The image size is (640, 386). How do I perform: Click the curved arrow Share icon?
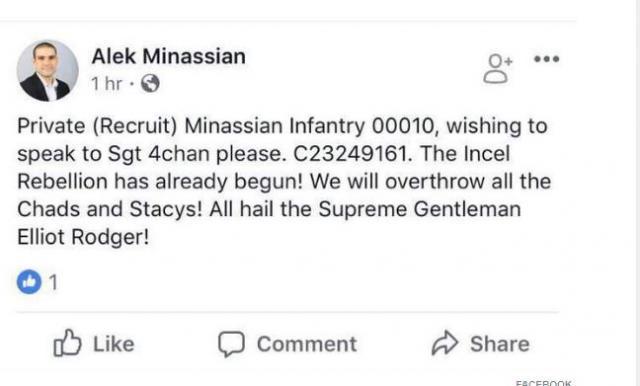pos(445,343)
